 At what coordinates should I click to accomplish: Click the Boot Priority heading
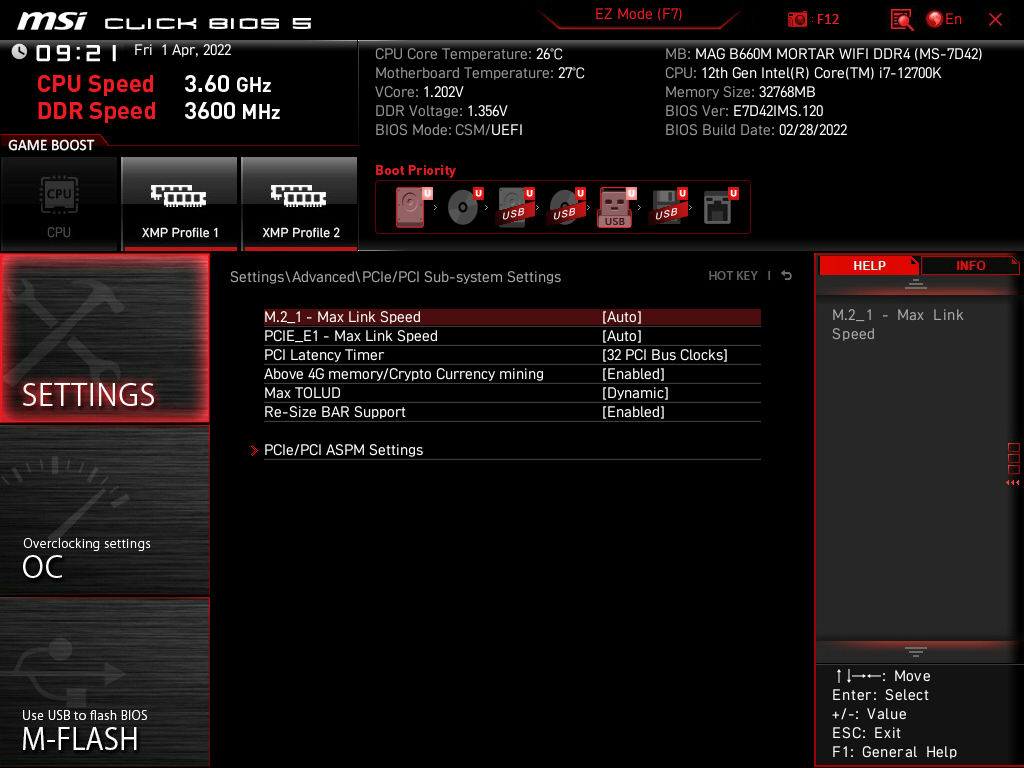[x=415, y=170]
